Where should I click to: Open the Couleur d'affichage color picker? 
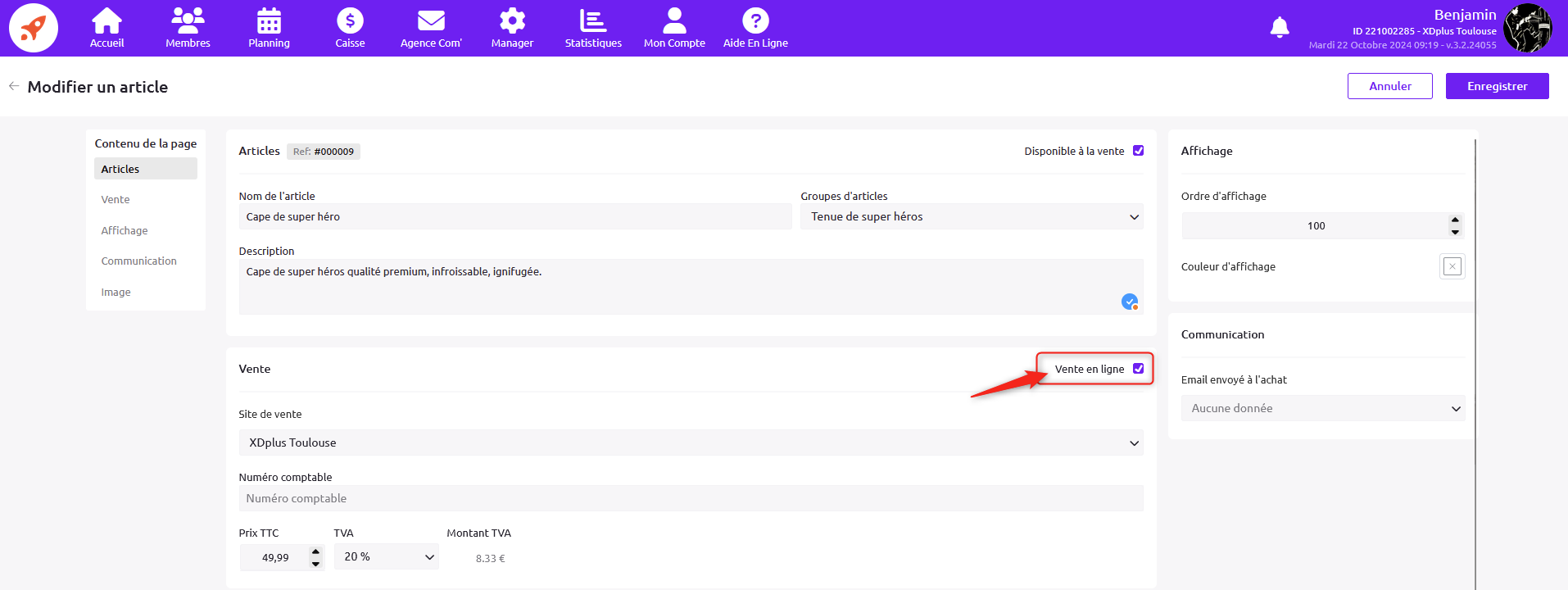coord(1452,266)
